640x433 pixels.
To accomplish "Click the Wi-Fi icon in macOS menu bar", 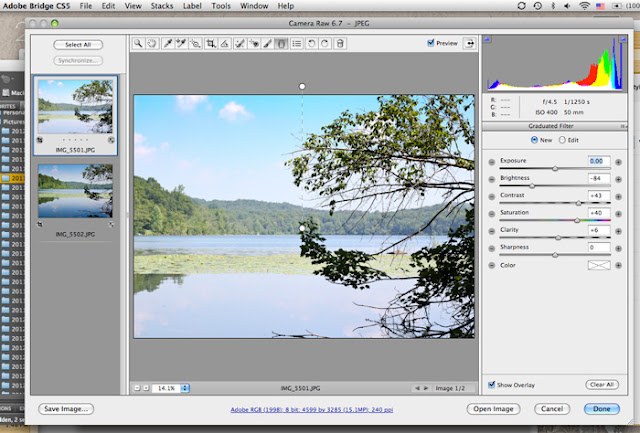I will [584, 6].
